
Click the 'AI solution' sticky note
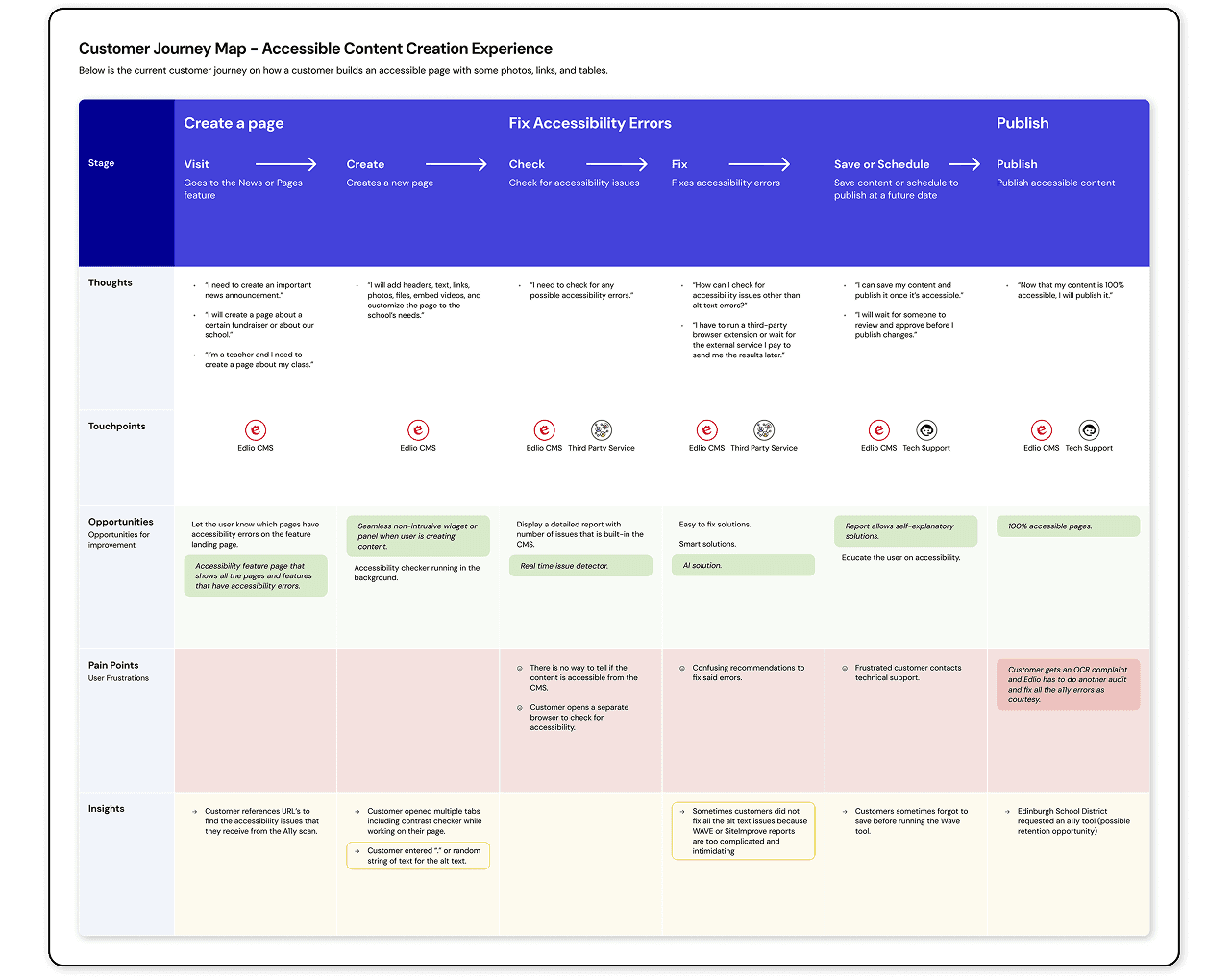pos(743,565)
